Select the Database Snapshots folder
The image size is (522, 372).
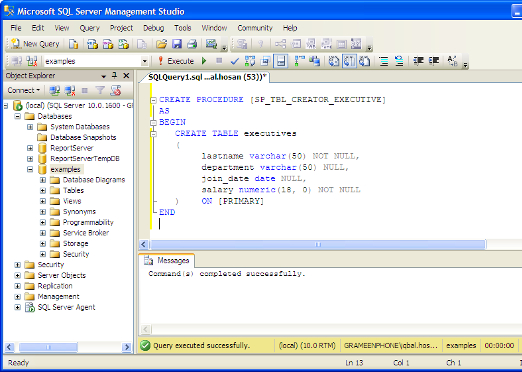(x=83, y=137)
